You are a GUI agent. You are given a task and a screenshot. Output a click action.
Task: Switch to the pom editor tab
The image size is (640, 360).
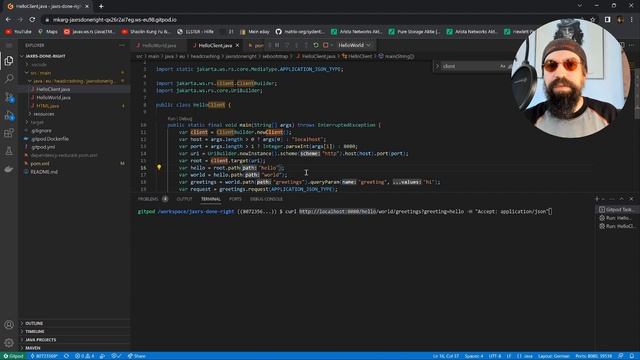pyautogui.click(x=256, y=45)
